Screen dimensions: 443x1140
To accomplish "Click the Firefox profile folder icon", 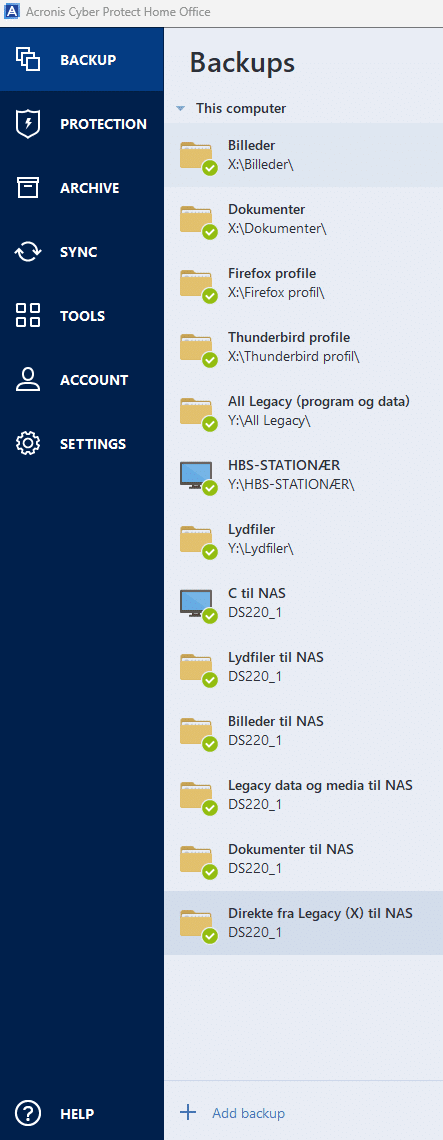I will (x=198, y=285).
